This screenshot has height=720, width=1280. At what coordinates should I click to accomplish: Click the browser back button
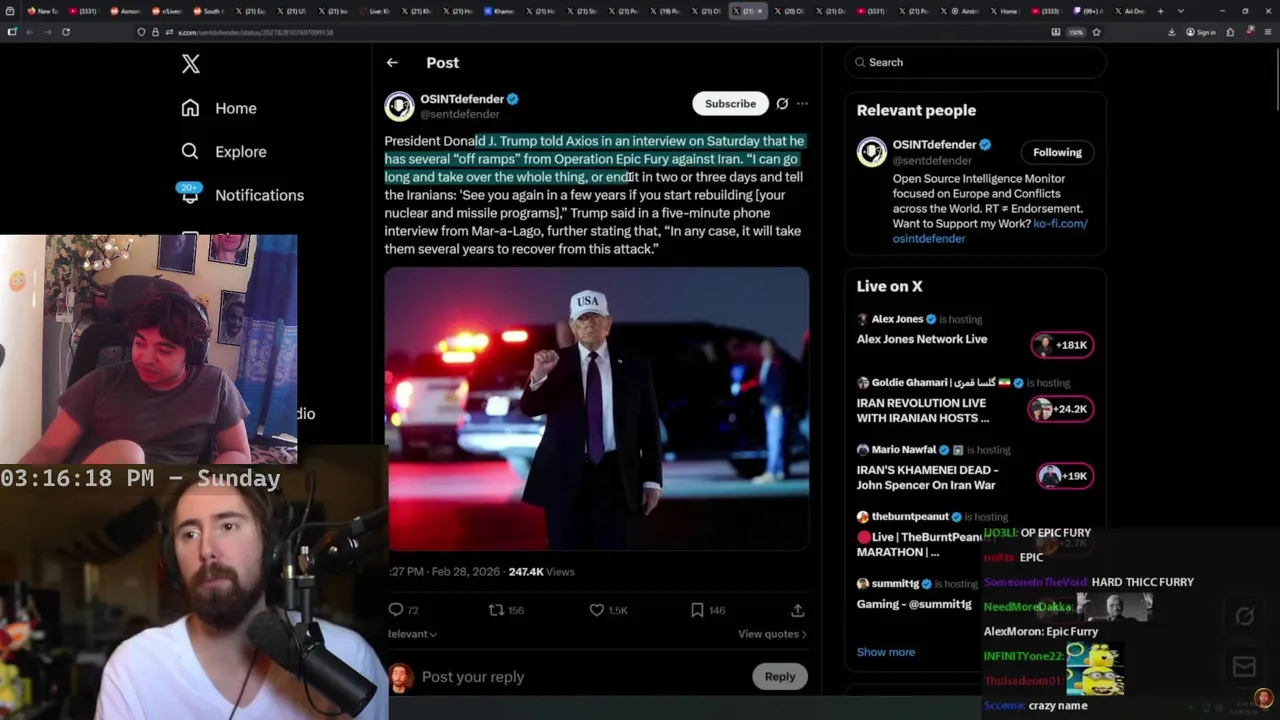[x=29, y=32]
